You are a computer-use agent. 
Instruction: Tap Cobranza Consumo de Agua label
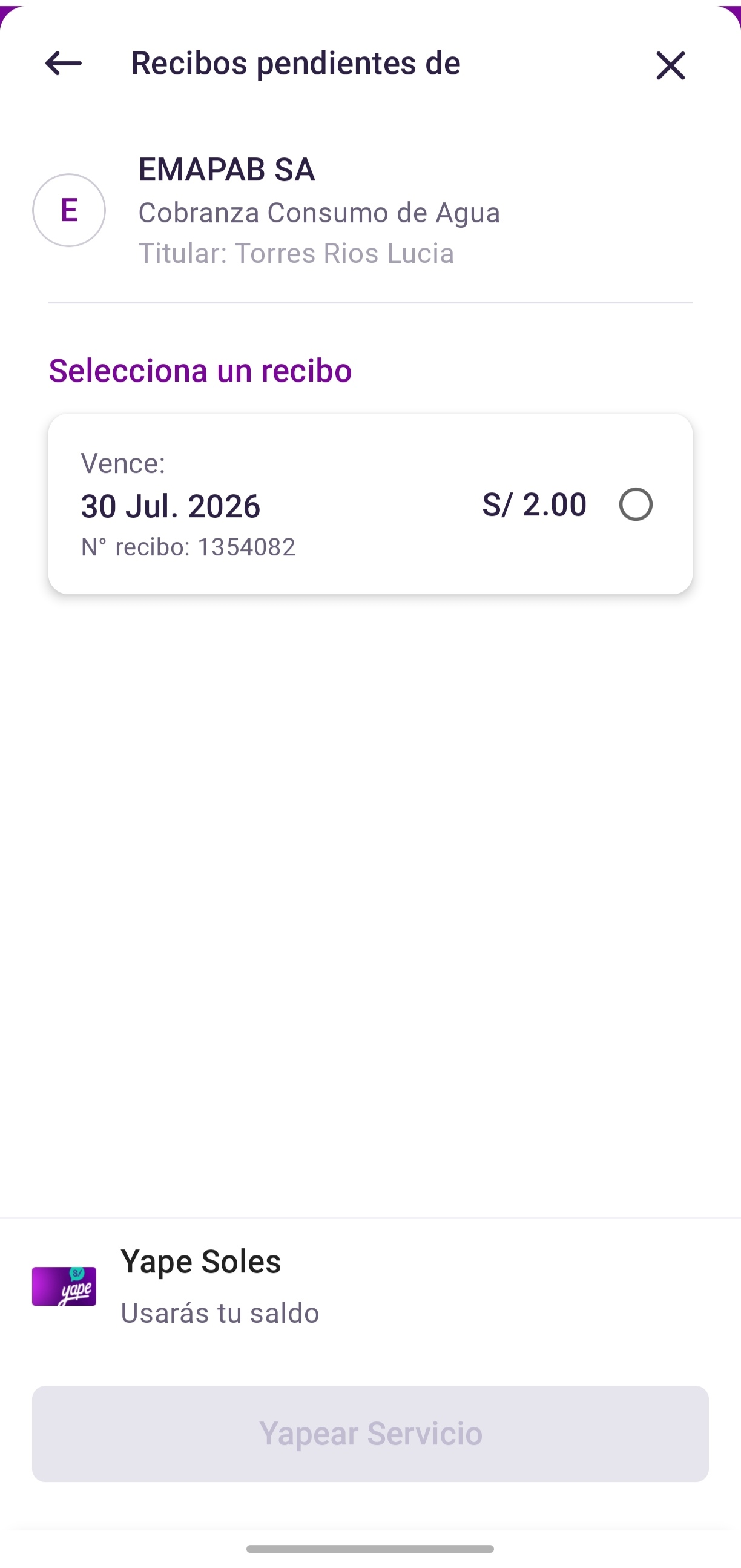click(320, 213)
